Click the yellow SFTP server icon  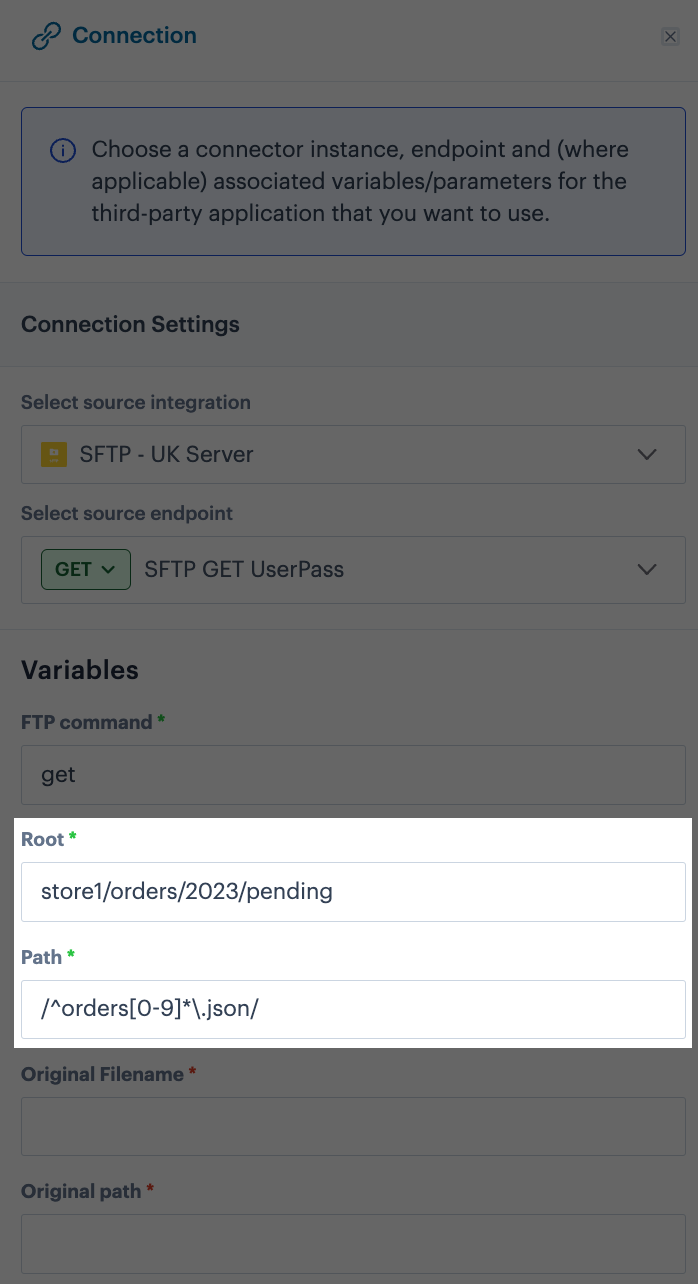point(54,455)
